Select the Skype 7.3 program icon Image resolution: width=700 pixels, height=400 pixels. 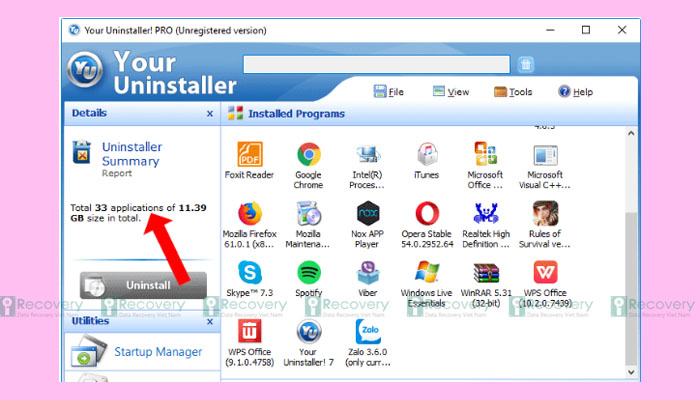(250, 272)
